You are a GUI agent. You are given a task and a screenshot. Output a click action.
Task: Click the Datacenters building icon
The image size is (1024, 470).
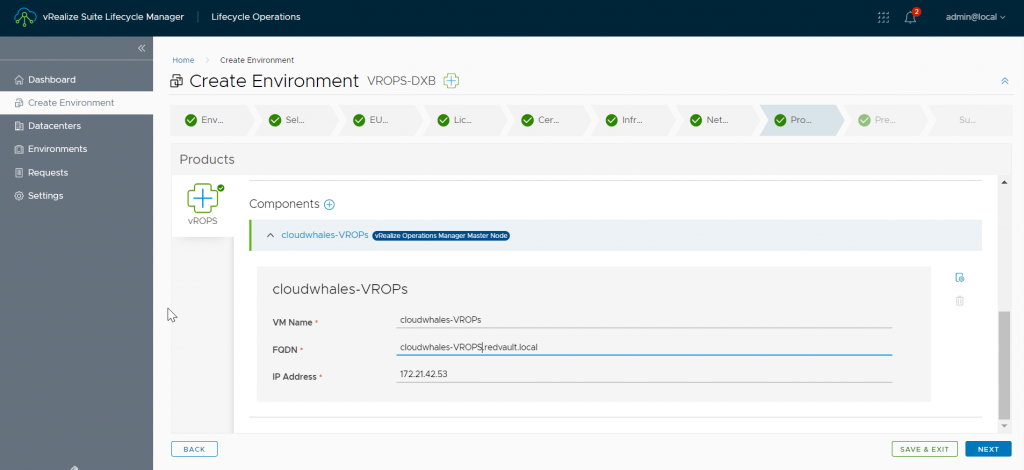pos(18,126)
